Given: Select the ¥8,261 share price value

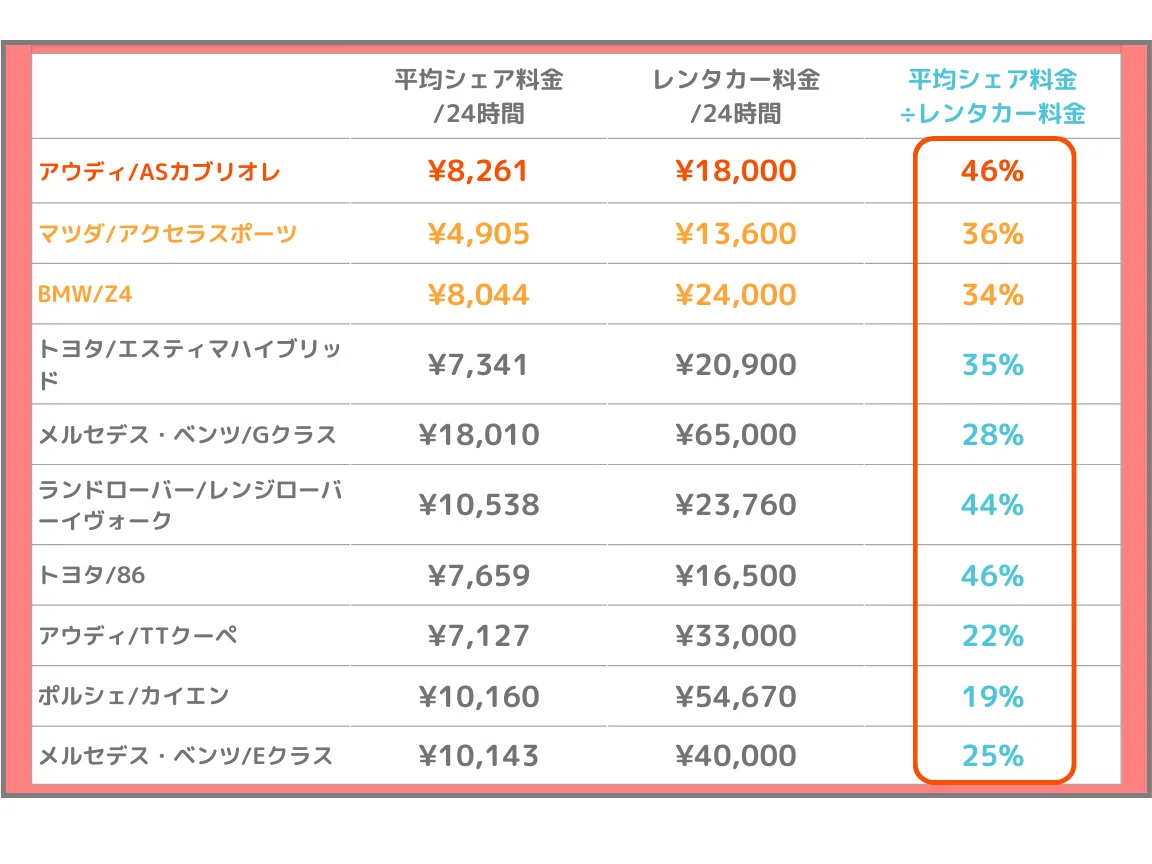Looking at the screenshot, I should coord(478,171).
